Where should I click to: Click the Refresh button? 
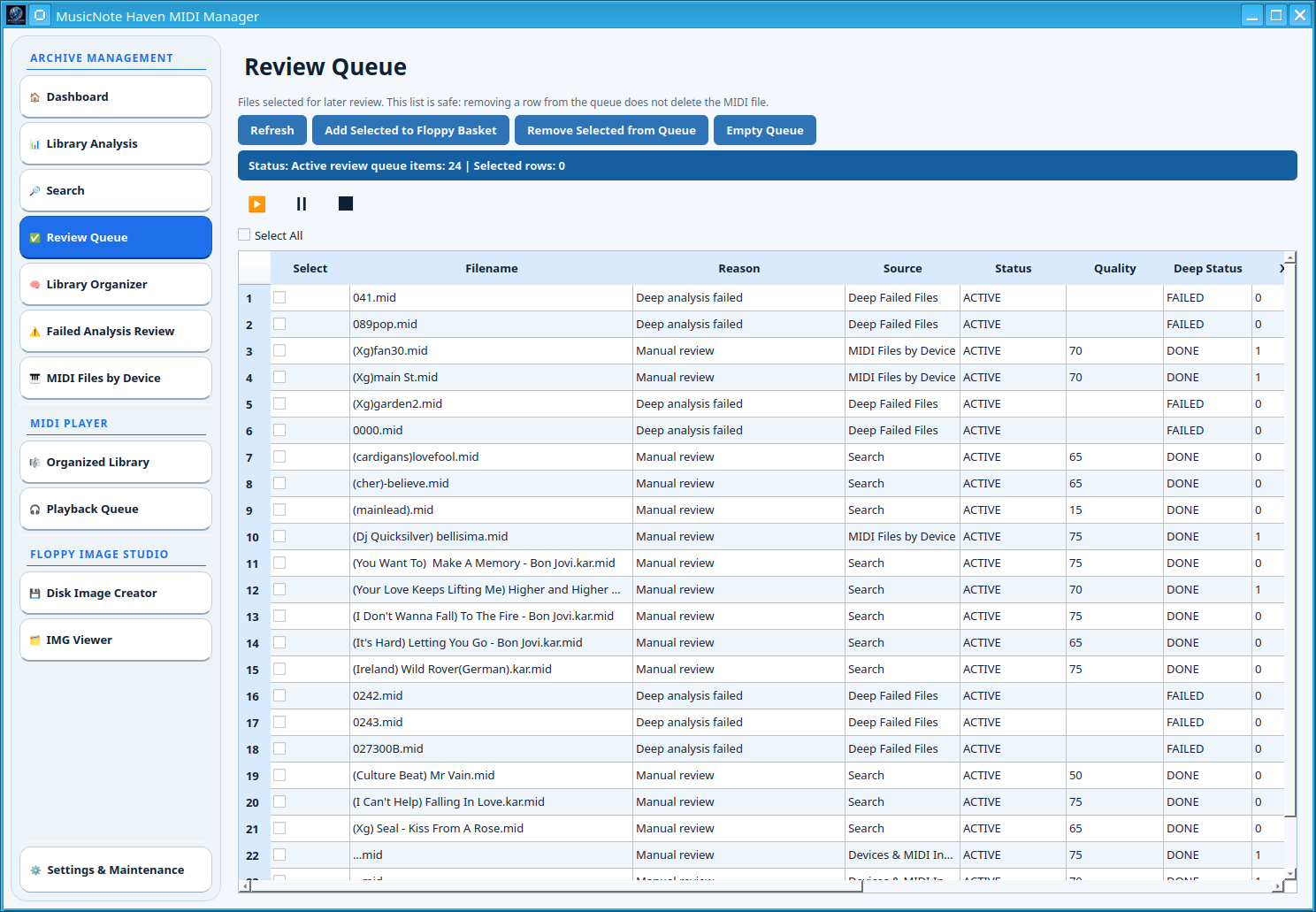click(x=272, y=130)
